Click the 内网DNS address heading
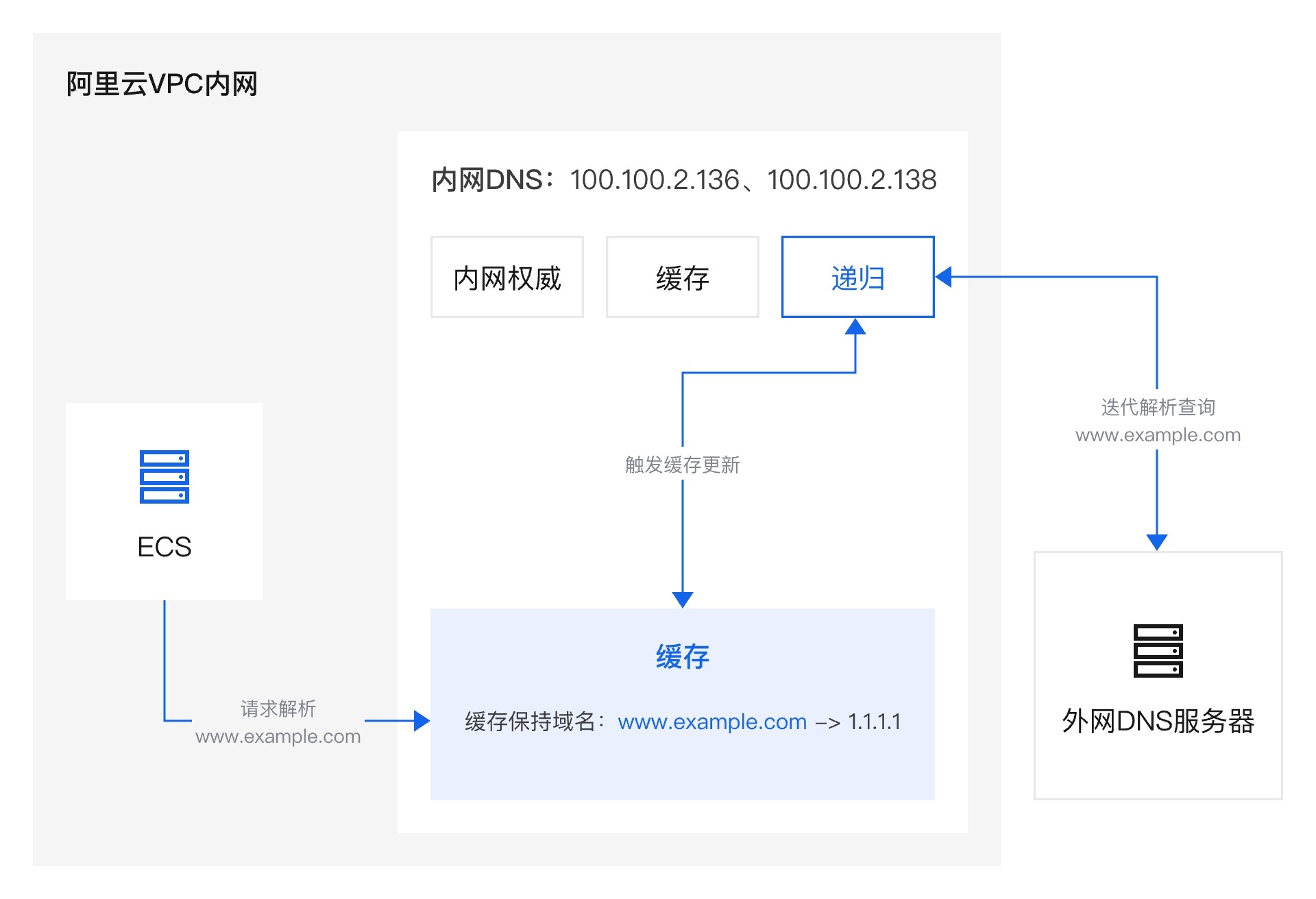Viewport: 1316px width, 899px height. 683,180
